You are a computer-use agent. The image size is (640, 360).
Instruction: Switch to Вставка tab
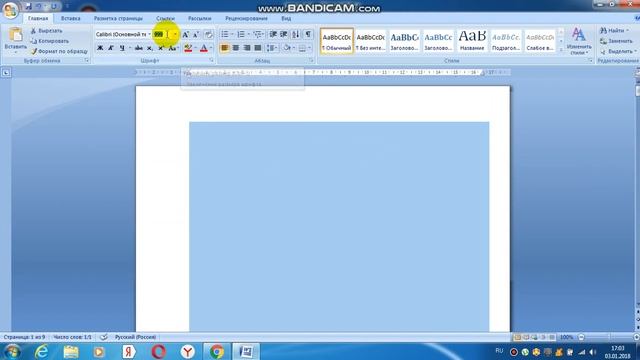pyautogui.click(x=70, y=18)
